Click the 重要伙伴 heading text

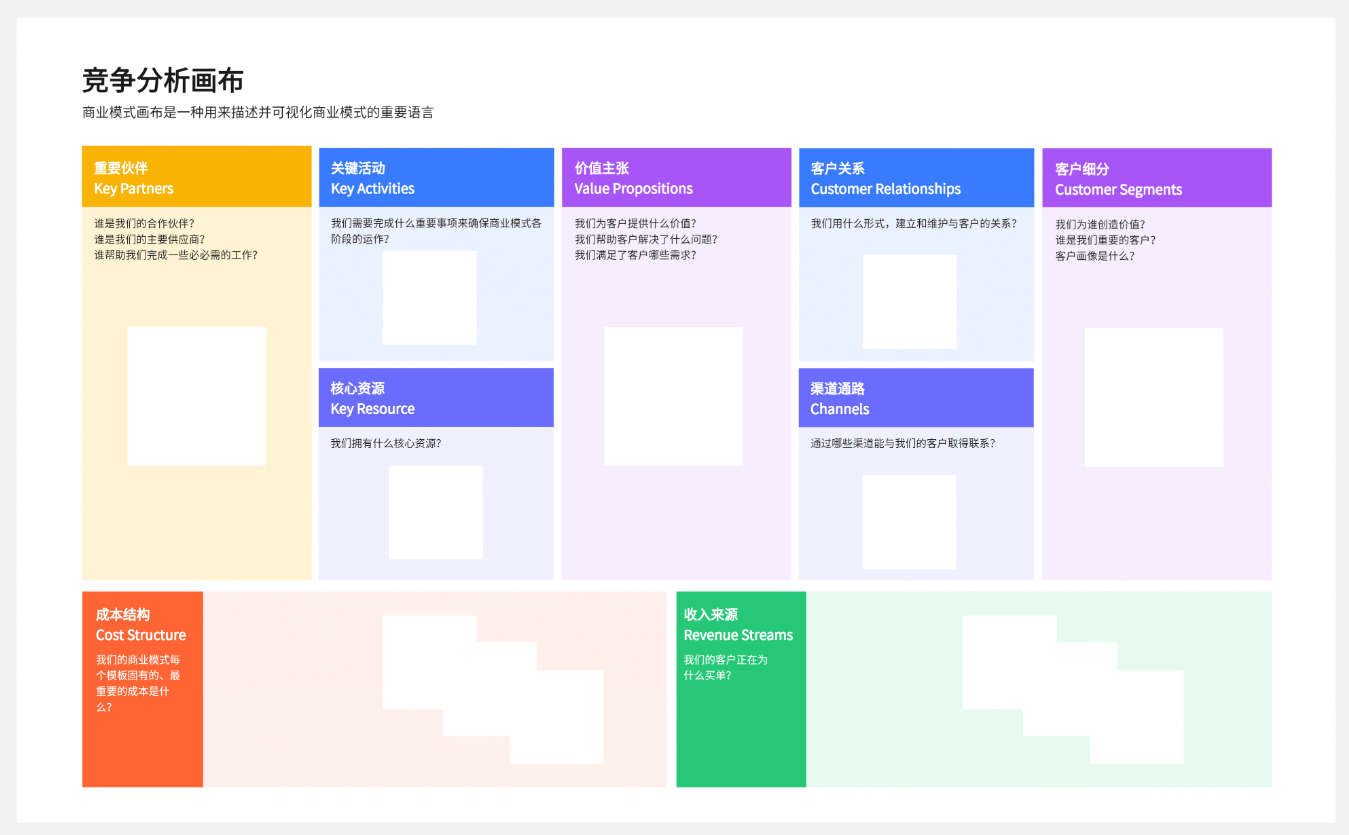(x=121, y=168)
